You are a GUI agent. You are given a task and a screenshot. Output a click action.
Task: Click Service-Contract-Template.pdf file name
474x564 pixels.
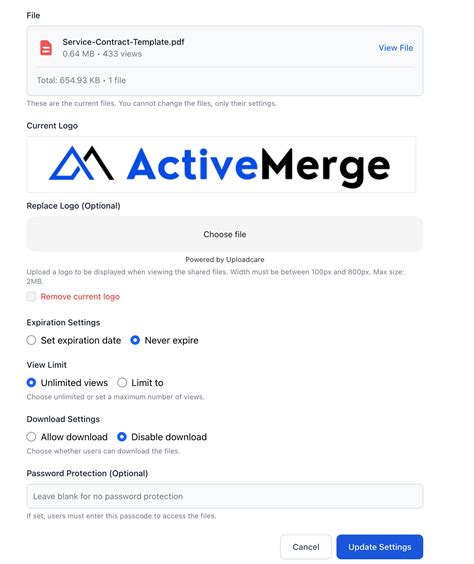(123, 42)
